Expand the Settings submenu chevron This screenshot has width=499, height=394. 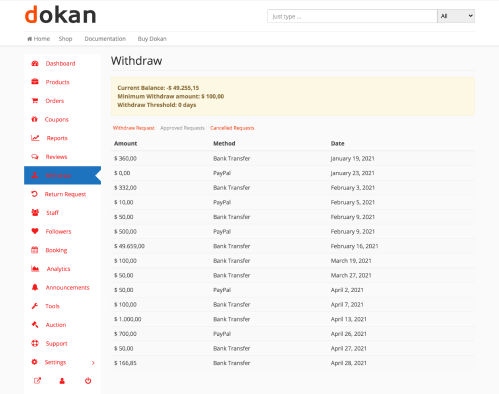tap(93, 362)
